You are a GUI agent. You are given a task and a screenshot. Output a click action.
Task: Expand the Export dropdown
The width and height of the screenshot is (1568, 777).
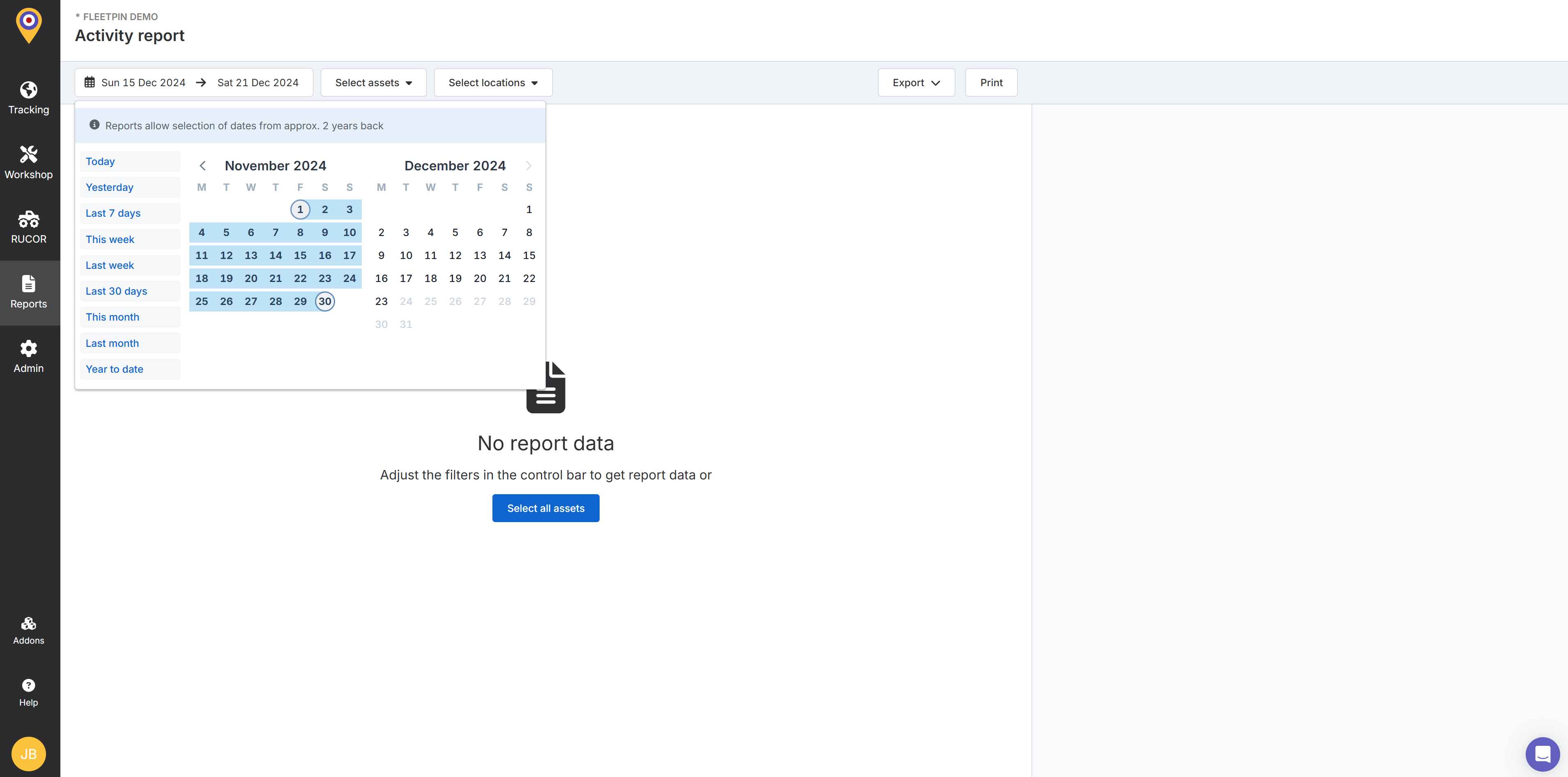pos(916,83)
